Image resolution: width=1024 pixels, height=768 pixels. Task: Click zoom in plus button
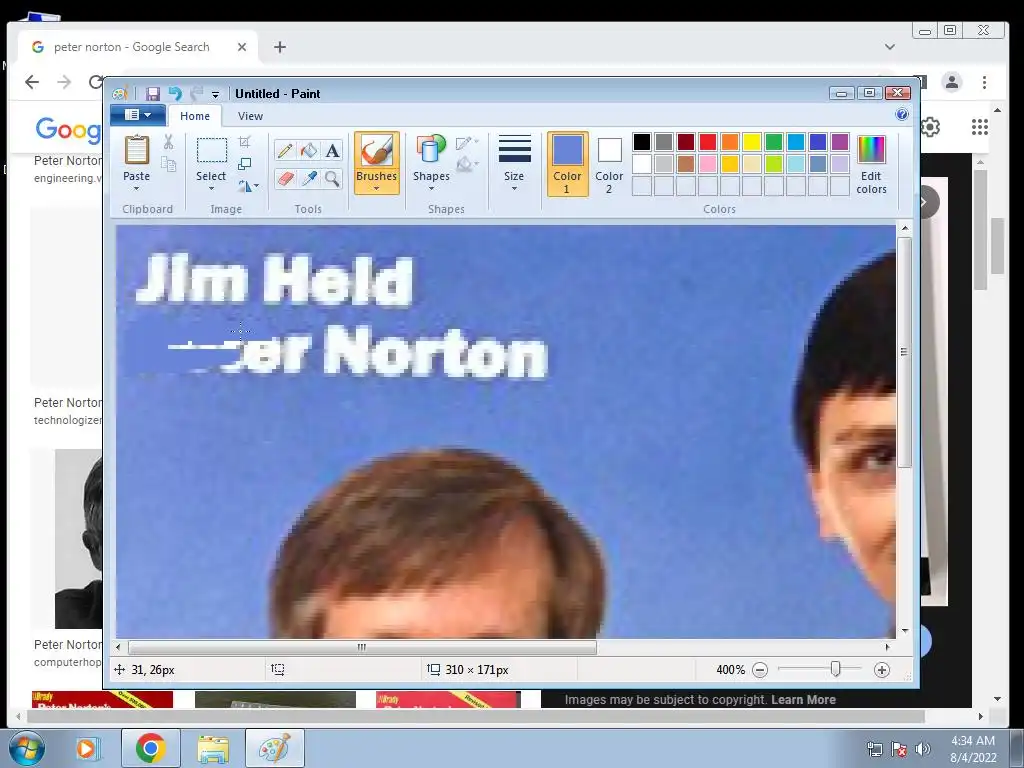click(882, 669)
